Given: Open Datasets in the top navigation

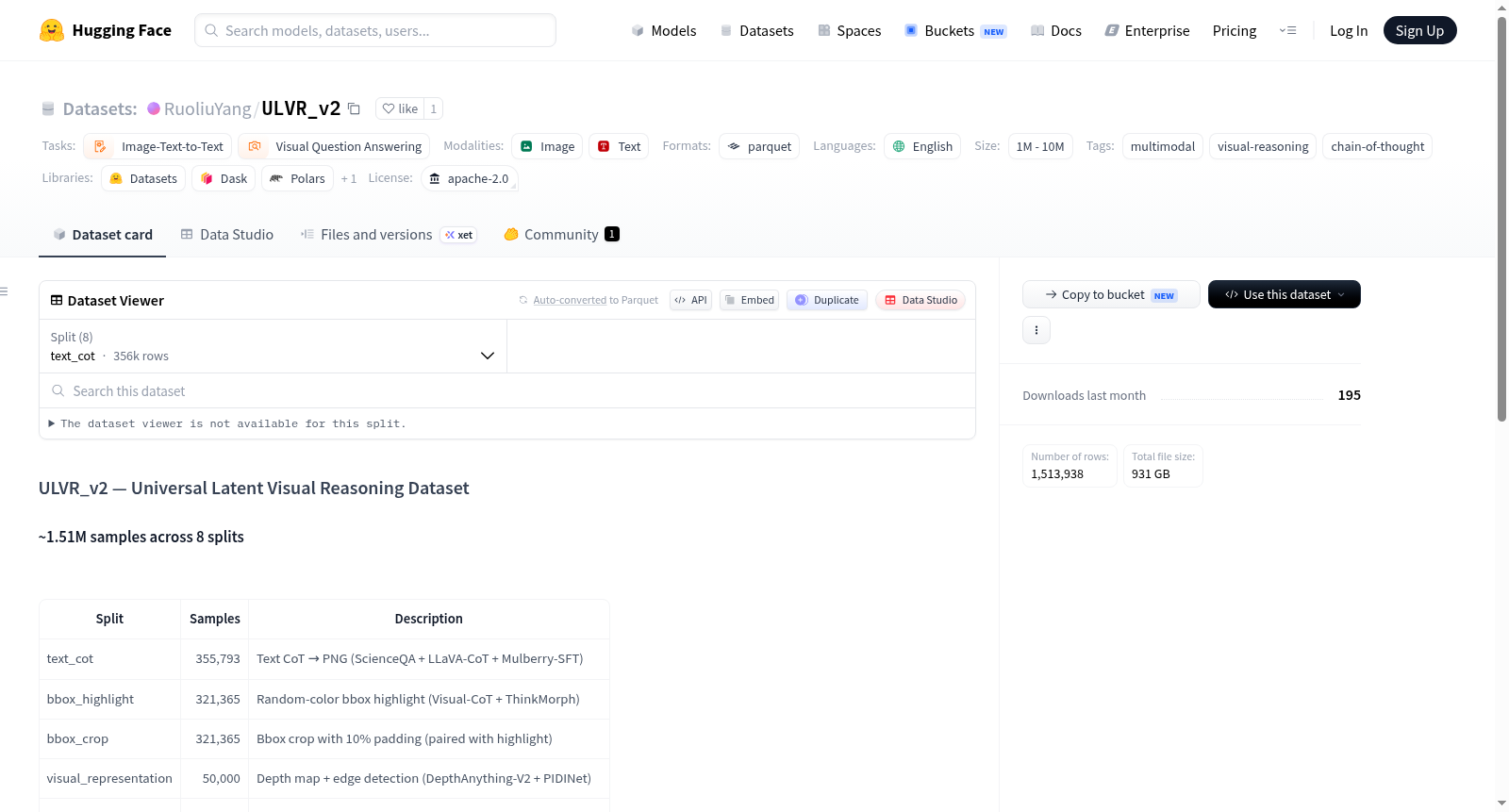Looking at the screenshot, I should [x=756, y=30].
